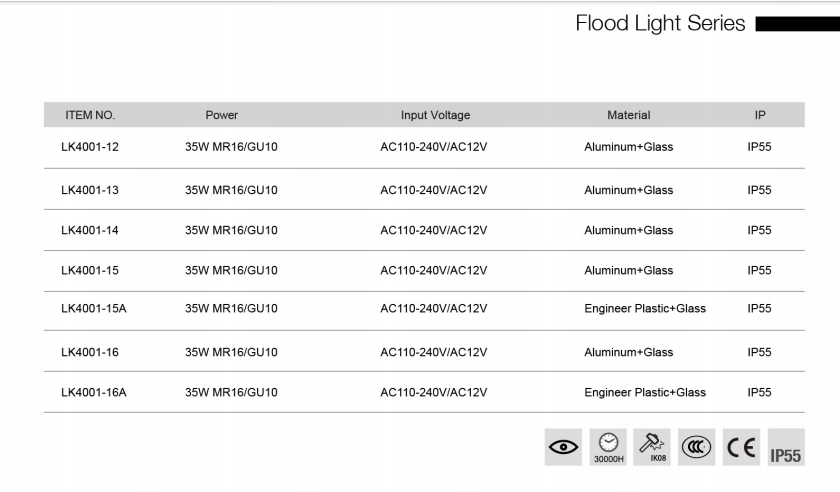
Task: Click the 35W MR16/GU10 power for LK4001-16
Action: (231, 352)
